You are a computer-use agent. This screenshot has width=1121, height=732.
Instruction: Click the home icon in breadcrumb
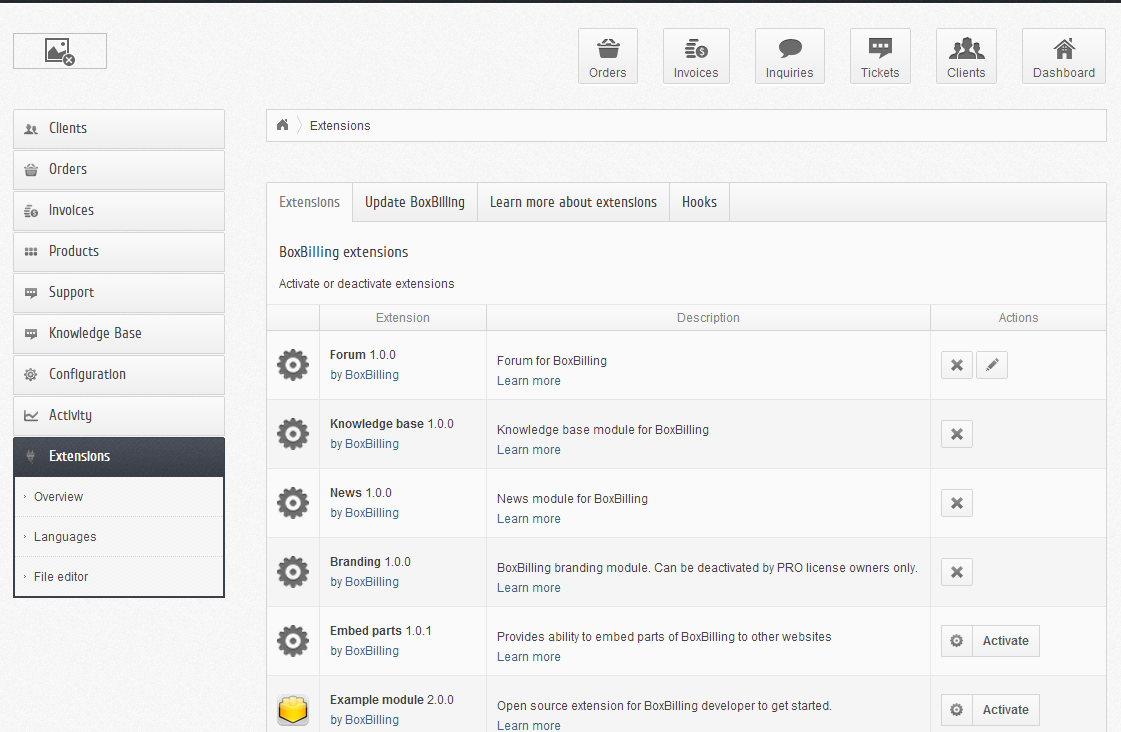click(283, 125)
